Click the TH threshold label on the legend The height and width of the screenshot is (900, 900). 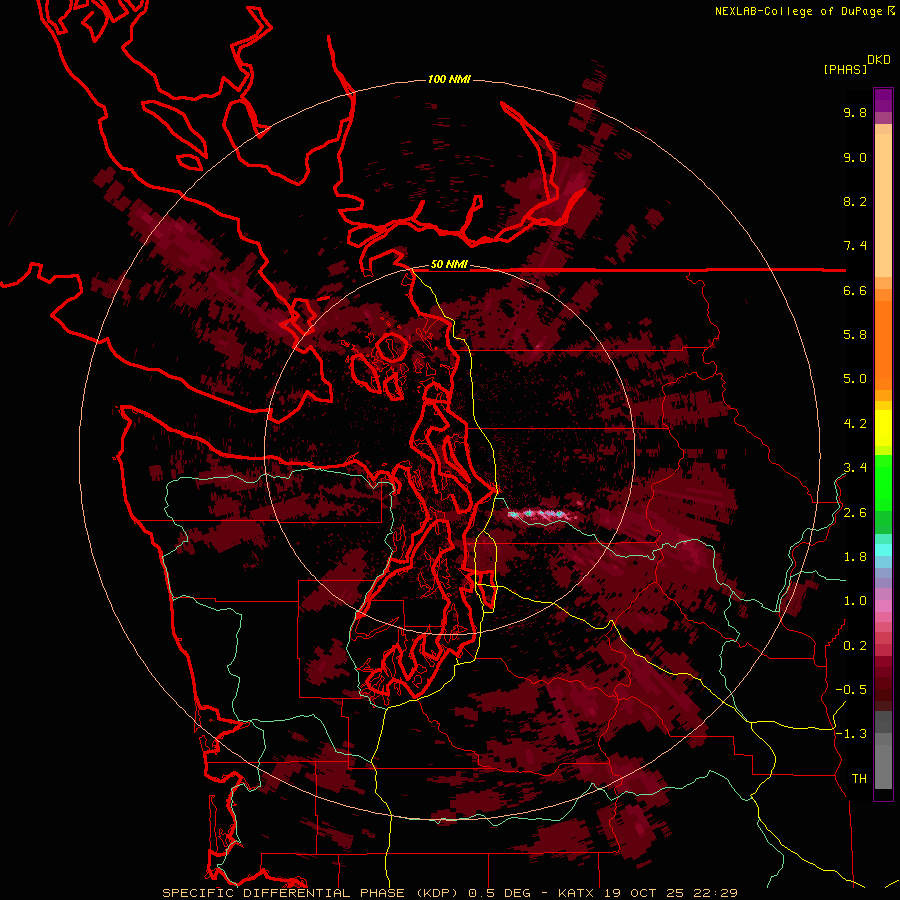pos(859,779)
